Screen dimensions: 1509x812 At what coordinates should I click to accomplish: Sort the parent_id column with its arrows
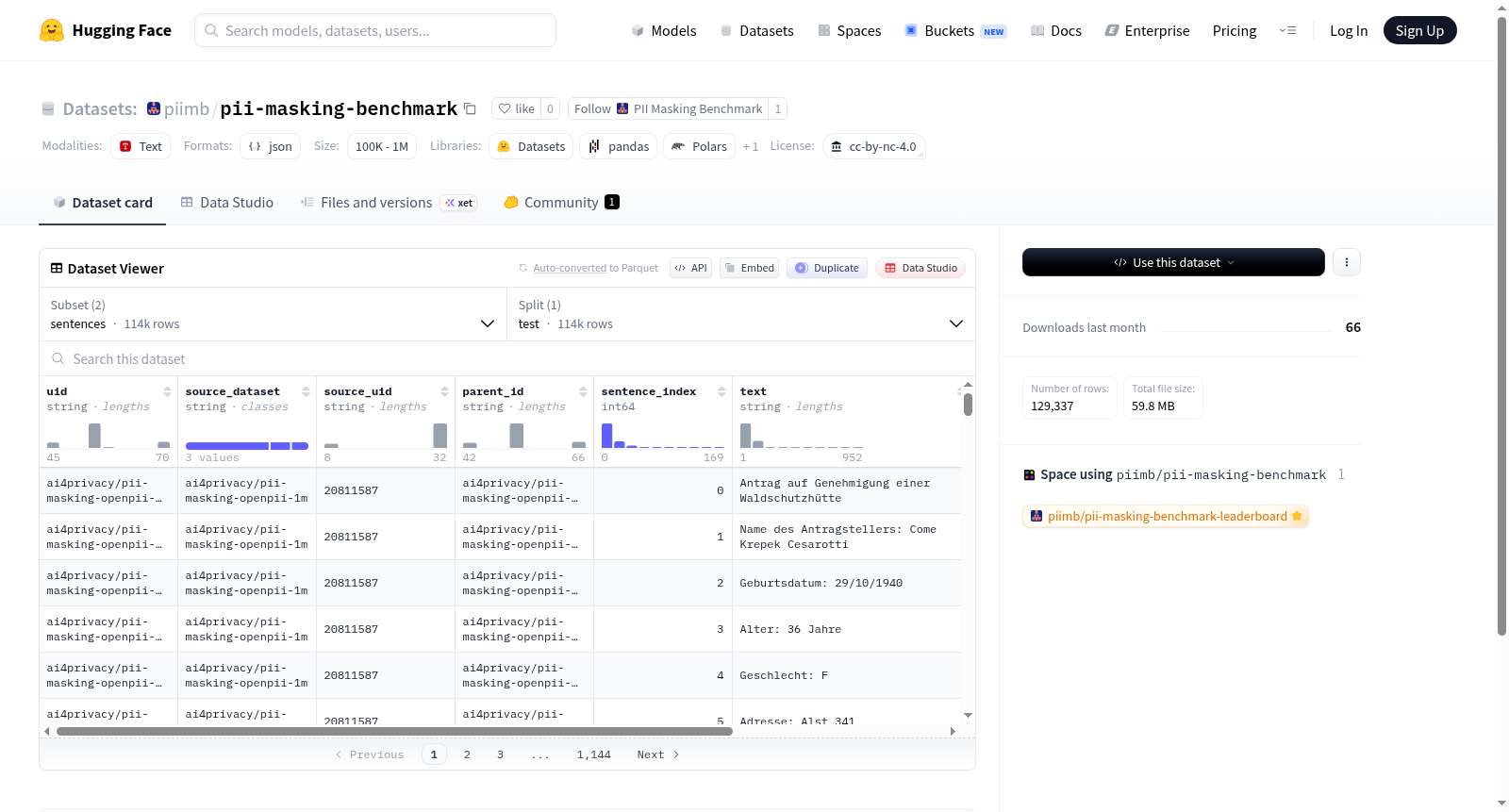[x=583, y=391]
